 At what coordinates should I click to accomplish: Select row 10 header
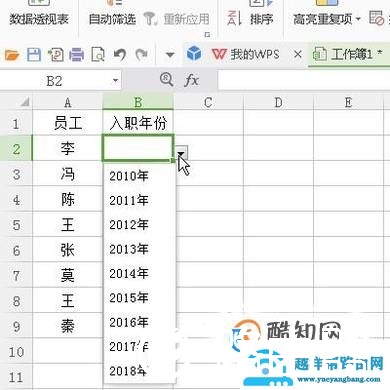(16, 351)
